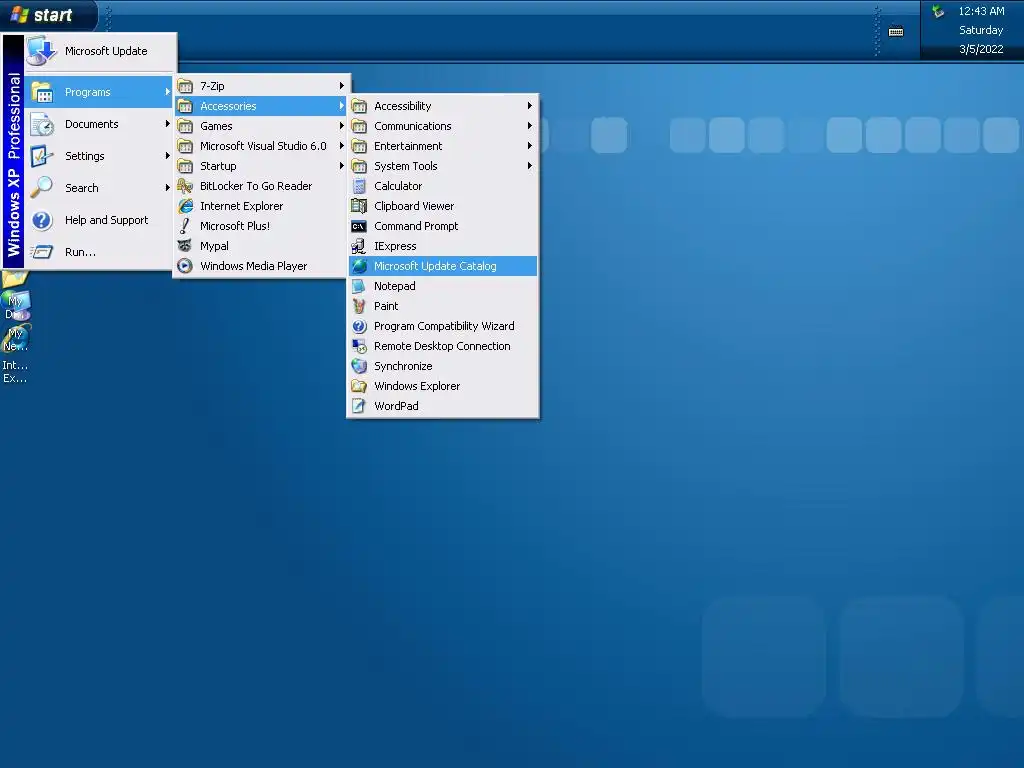Select the Games menu entry
1024x768 pixels.
(261, 126)
